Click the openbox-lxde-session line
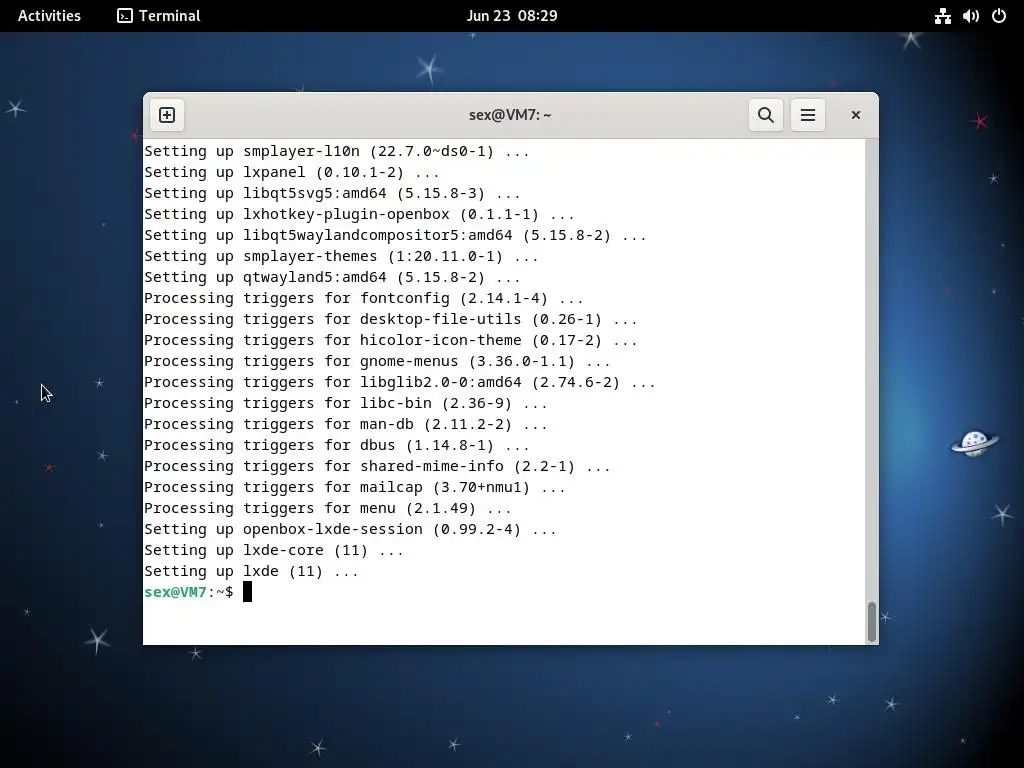This screenshot has width=1024, height=768. point(350,529)
